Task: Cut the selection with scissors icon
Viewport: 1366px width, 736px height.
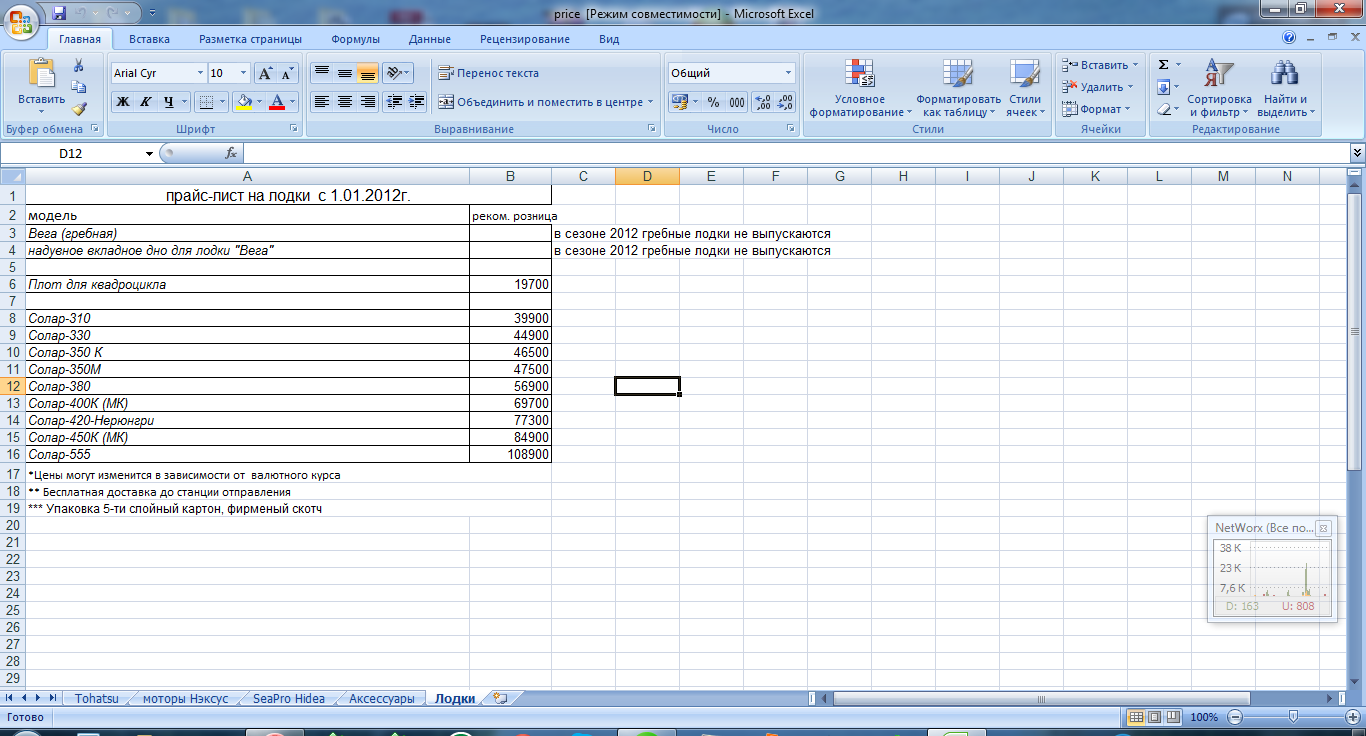Action: tap(79, 65)
